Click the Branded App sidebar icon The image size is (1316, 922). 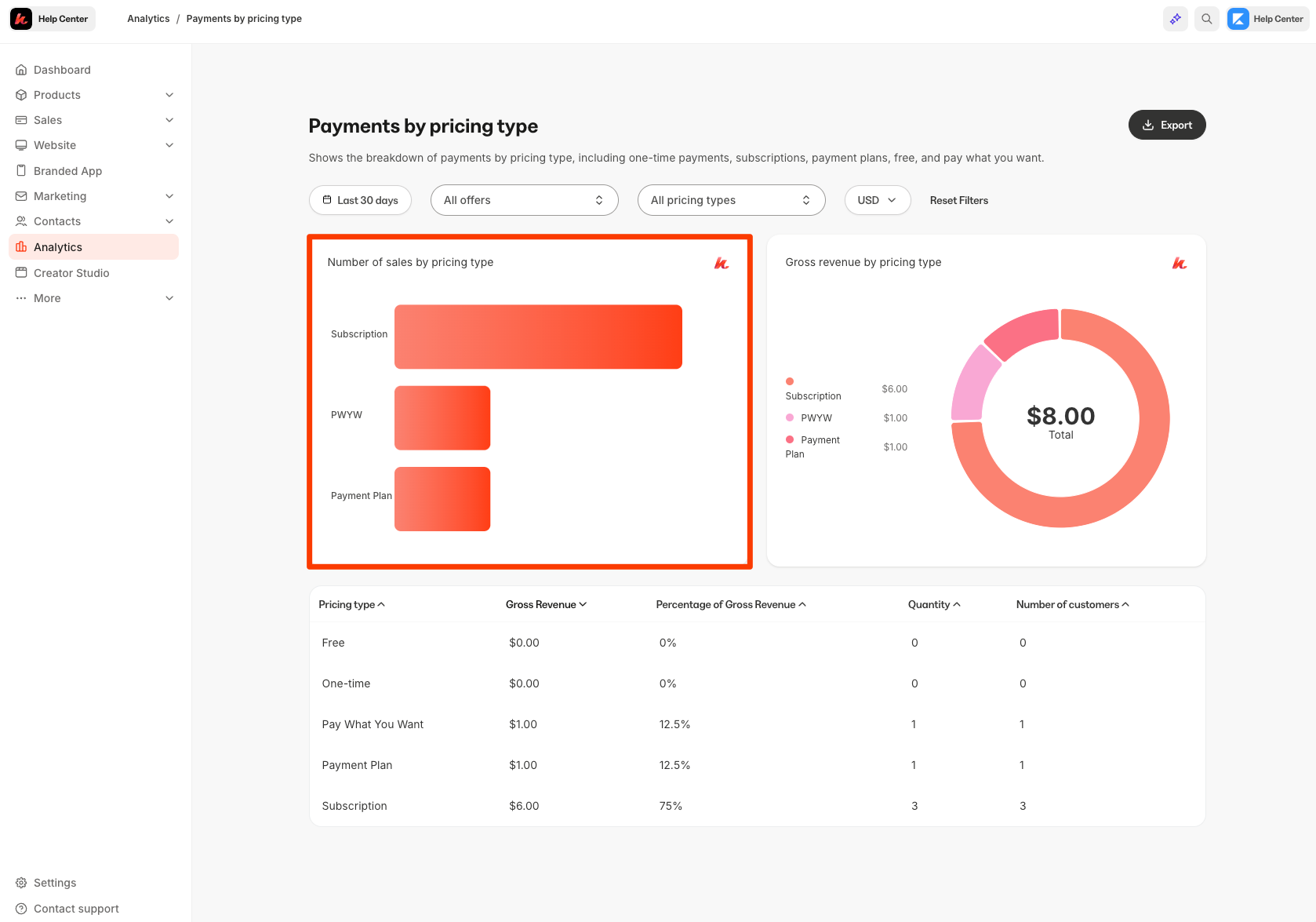pyautogui.click(x=21, y=170)
